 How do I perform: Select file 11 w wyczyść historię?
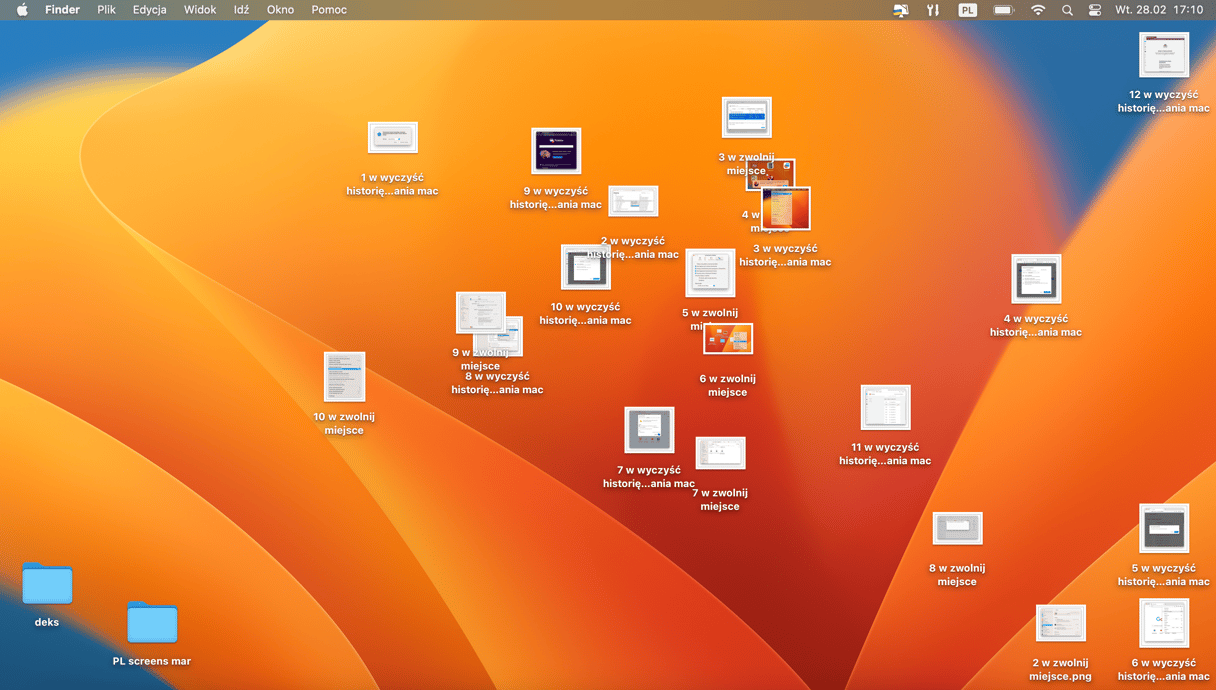[886, 408]
